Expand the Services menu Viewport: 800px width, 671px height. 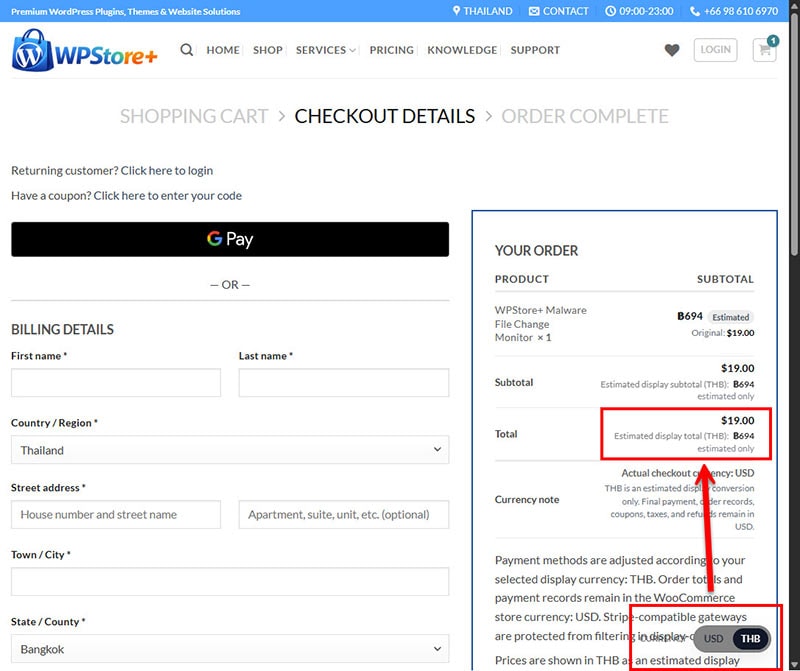pyautogui.click(x=326, y=50)
